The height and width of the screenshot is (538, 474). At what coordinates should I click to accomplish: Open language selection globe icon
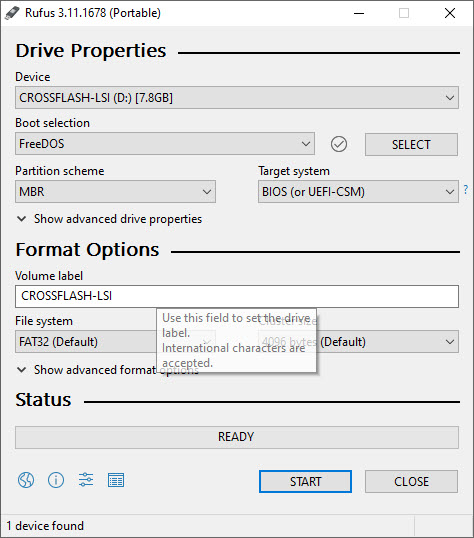click(26, 480)
